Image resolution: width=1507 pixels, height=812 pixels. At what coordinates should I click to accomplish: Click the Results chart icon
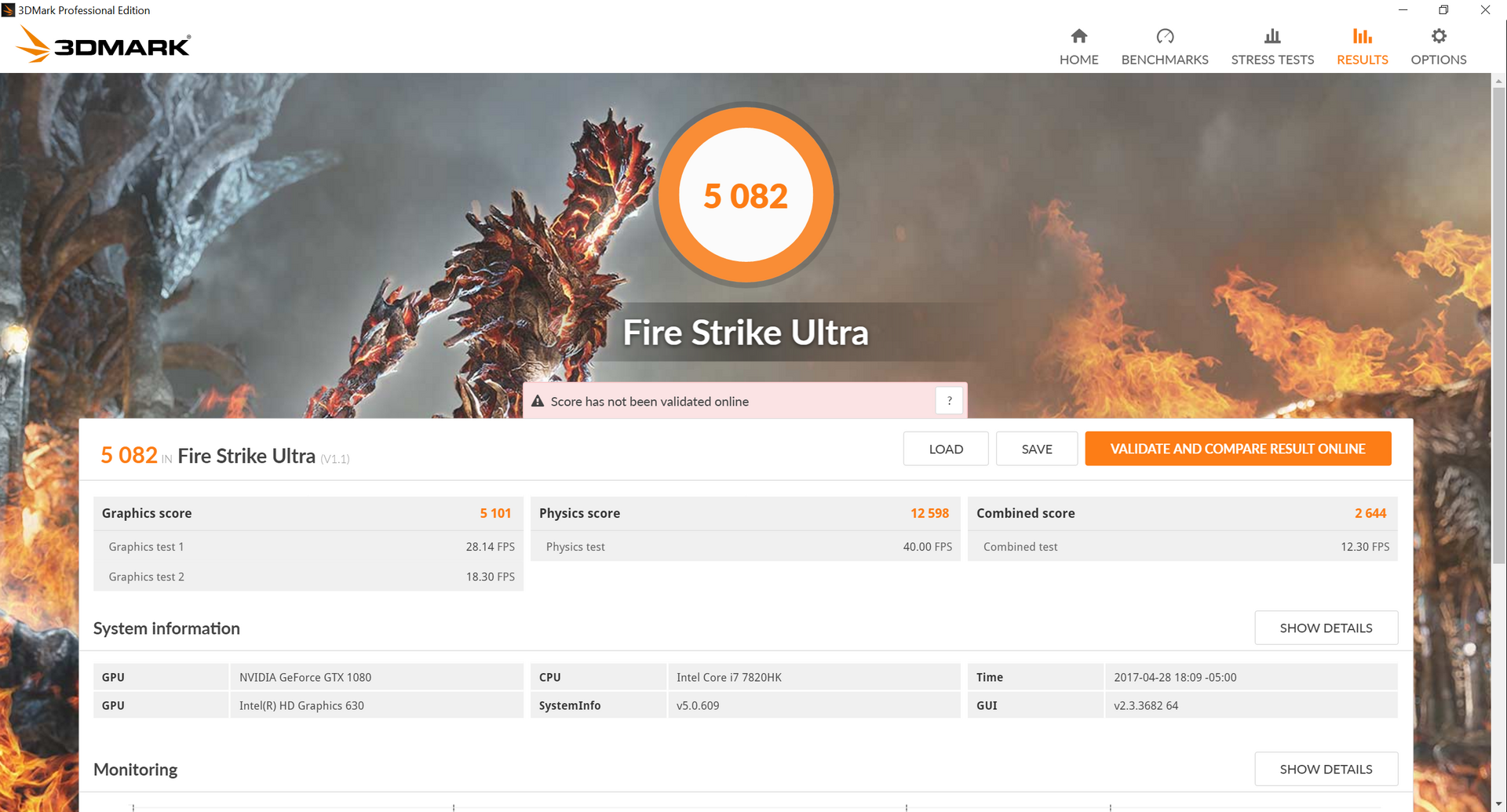click(x=1363, y=36)
